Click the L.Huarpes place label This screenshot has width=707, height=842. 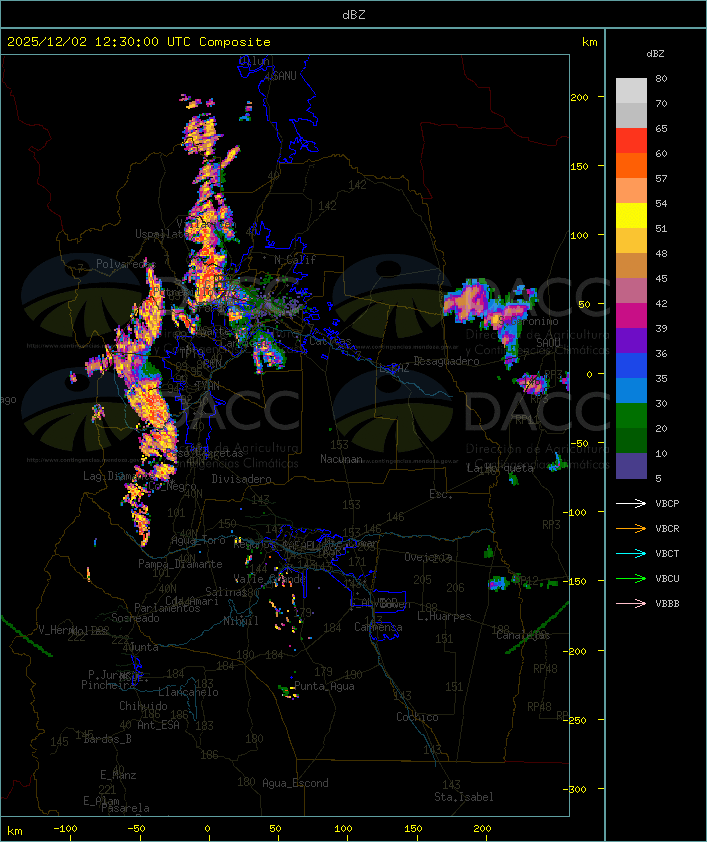(x=444, y=616)
